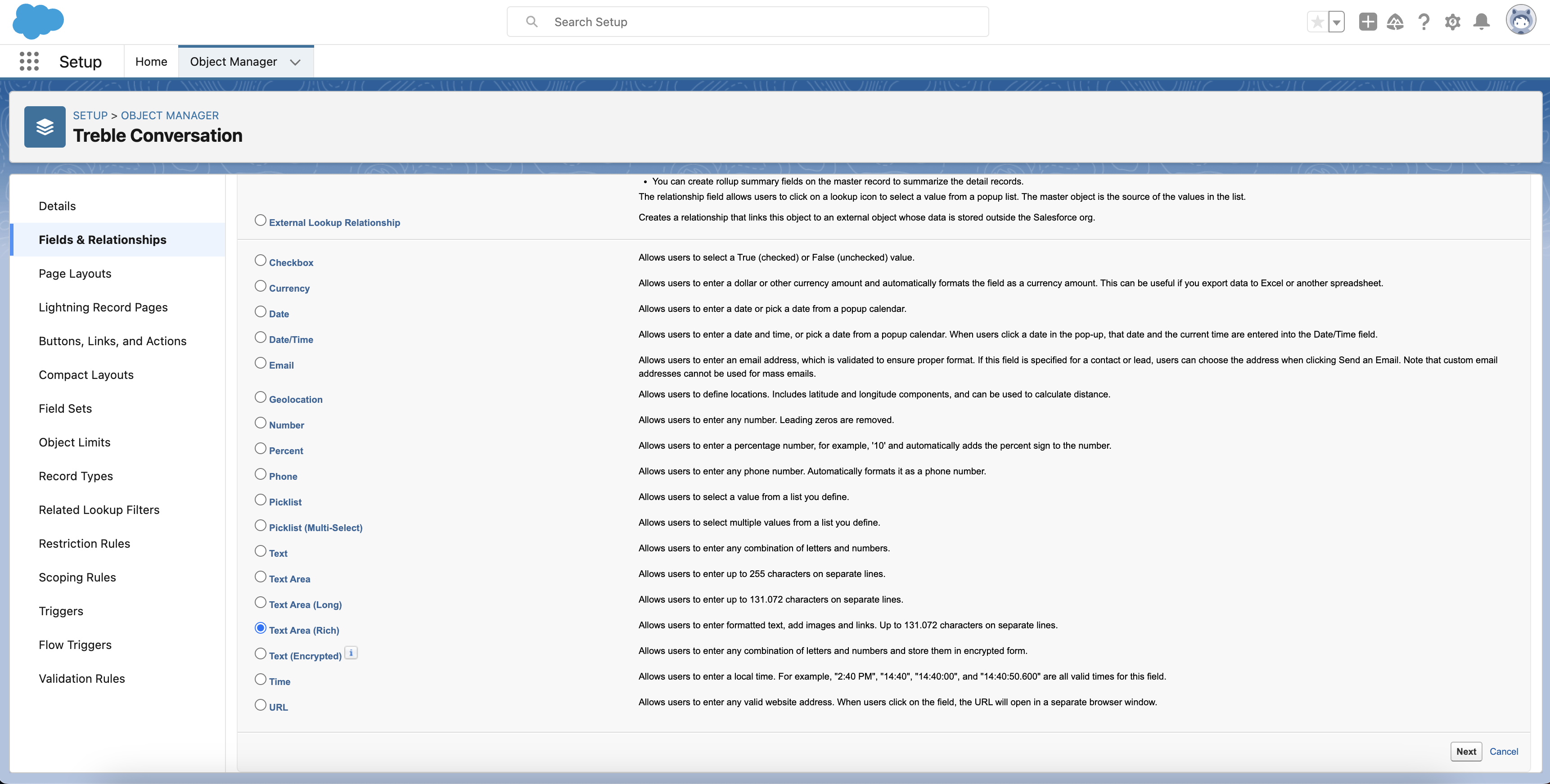Screen dimensions: 1550x784
Task: Select the Date data type radio
Action: tap(261, 312)
